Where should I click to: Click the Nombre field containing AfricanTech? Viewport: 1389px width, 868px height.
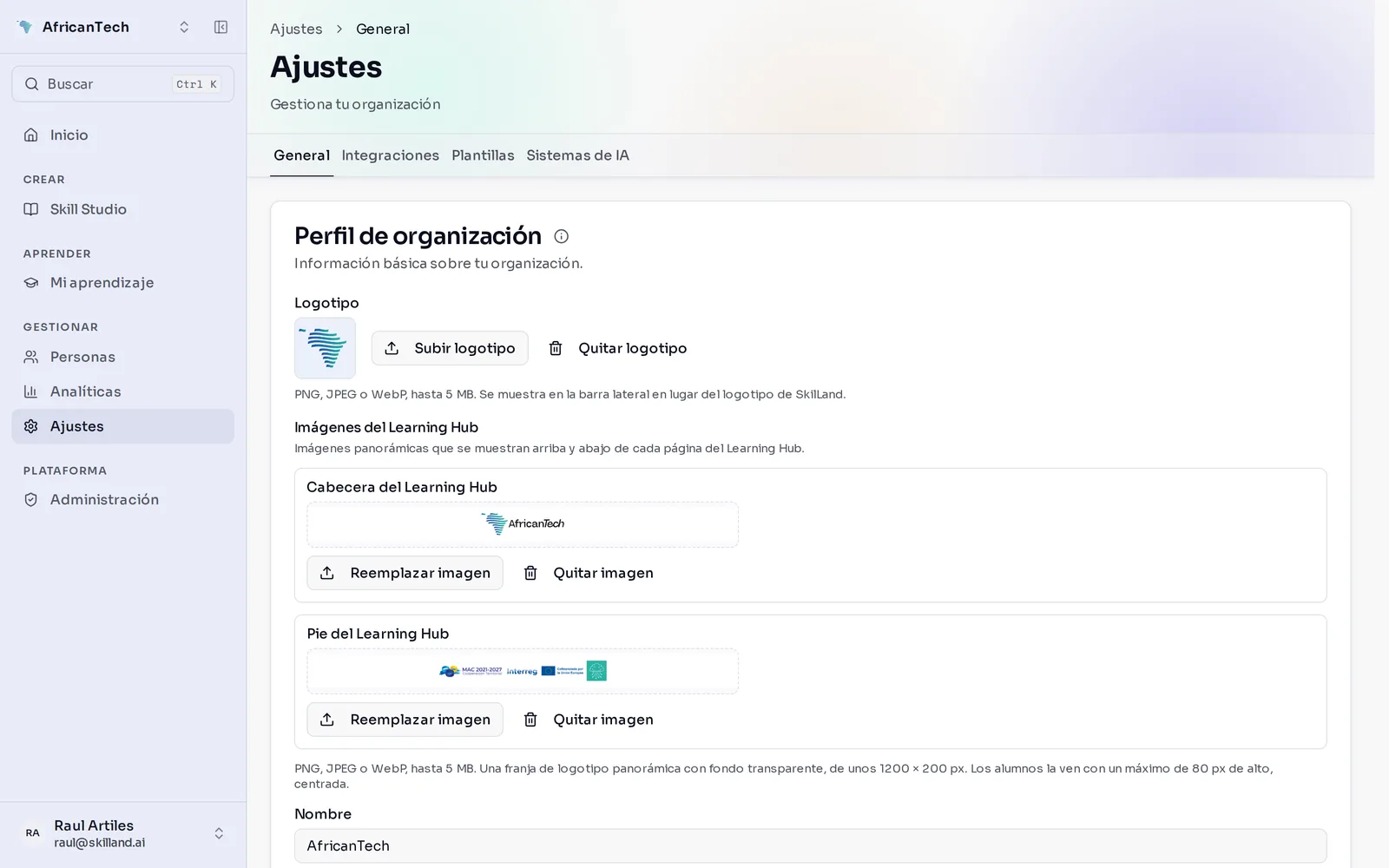click(x=810, y=845)
